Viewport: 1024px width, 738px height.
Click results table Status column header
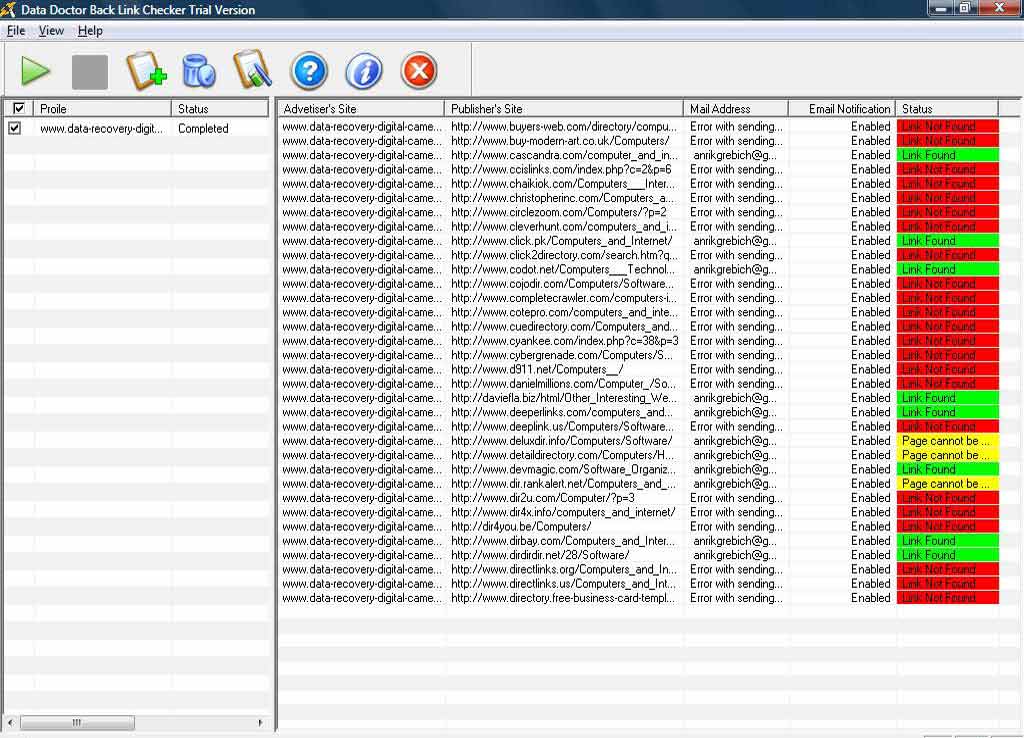pyautogui.click(x=947, y=108)
